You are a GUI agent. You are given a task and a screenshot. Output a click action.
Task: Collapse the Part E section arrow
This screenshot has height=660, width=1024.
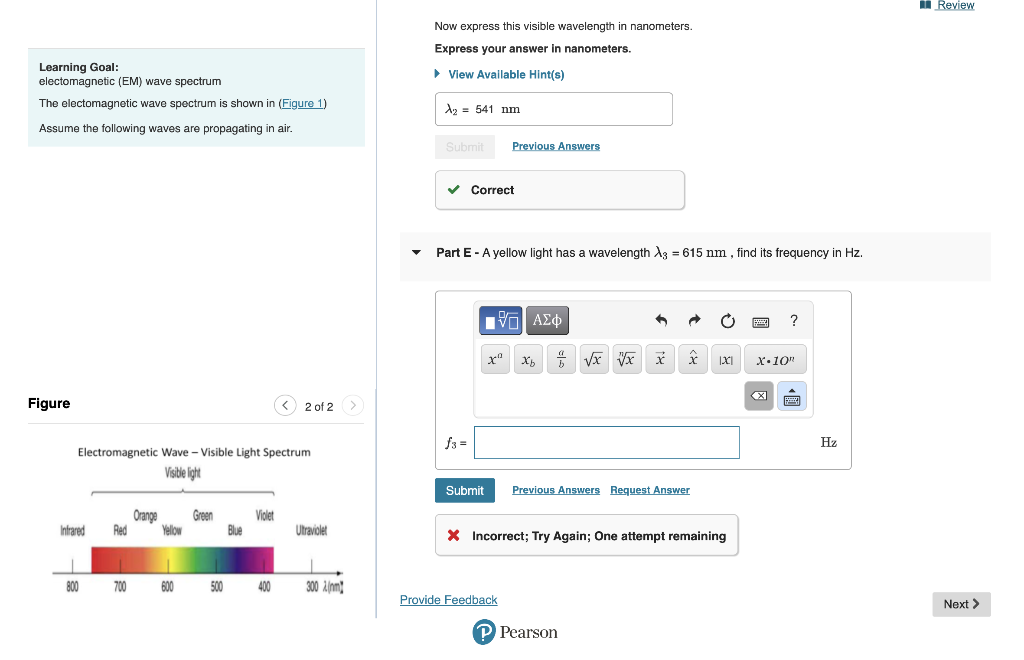click(x=416, y=253)
